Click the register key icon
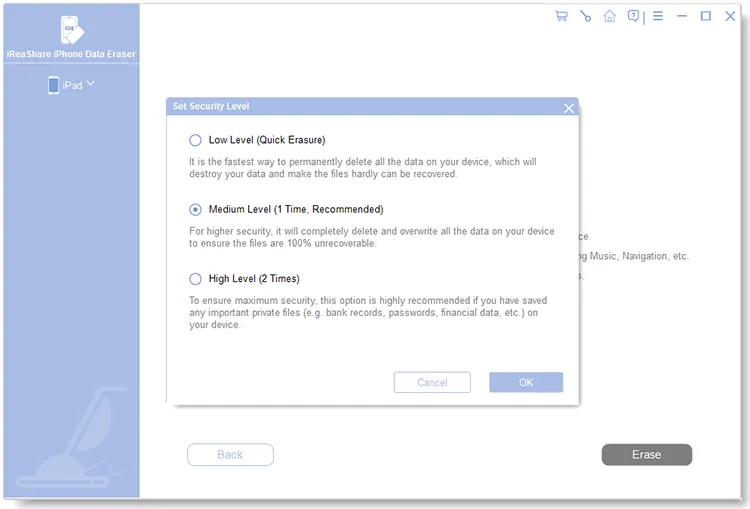This screenshot has width=750, height=509. (585, 16)
